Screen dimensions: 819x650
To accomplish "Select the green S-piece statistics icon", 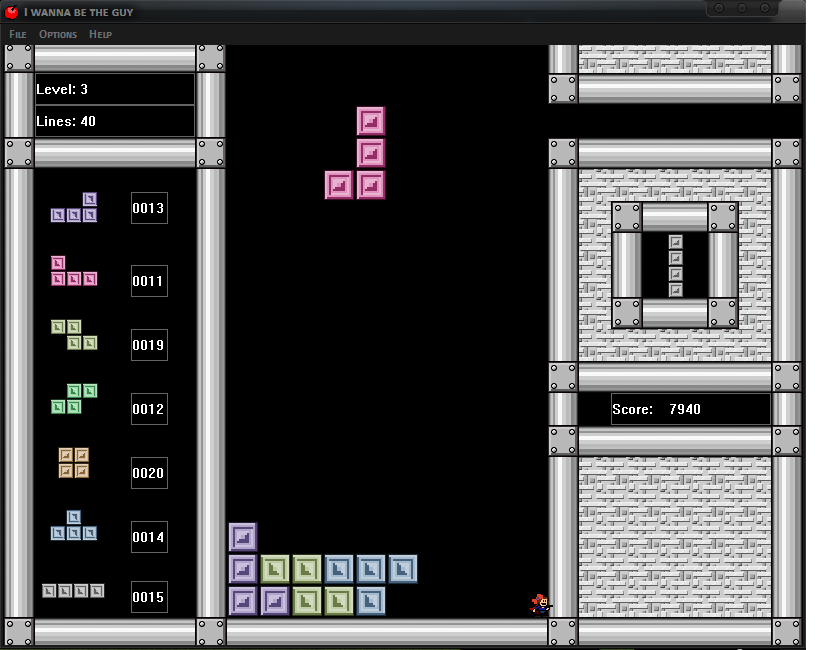I will click(74, 399).
